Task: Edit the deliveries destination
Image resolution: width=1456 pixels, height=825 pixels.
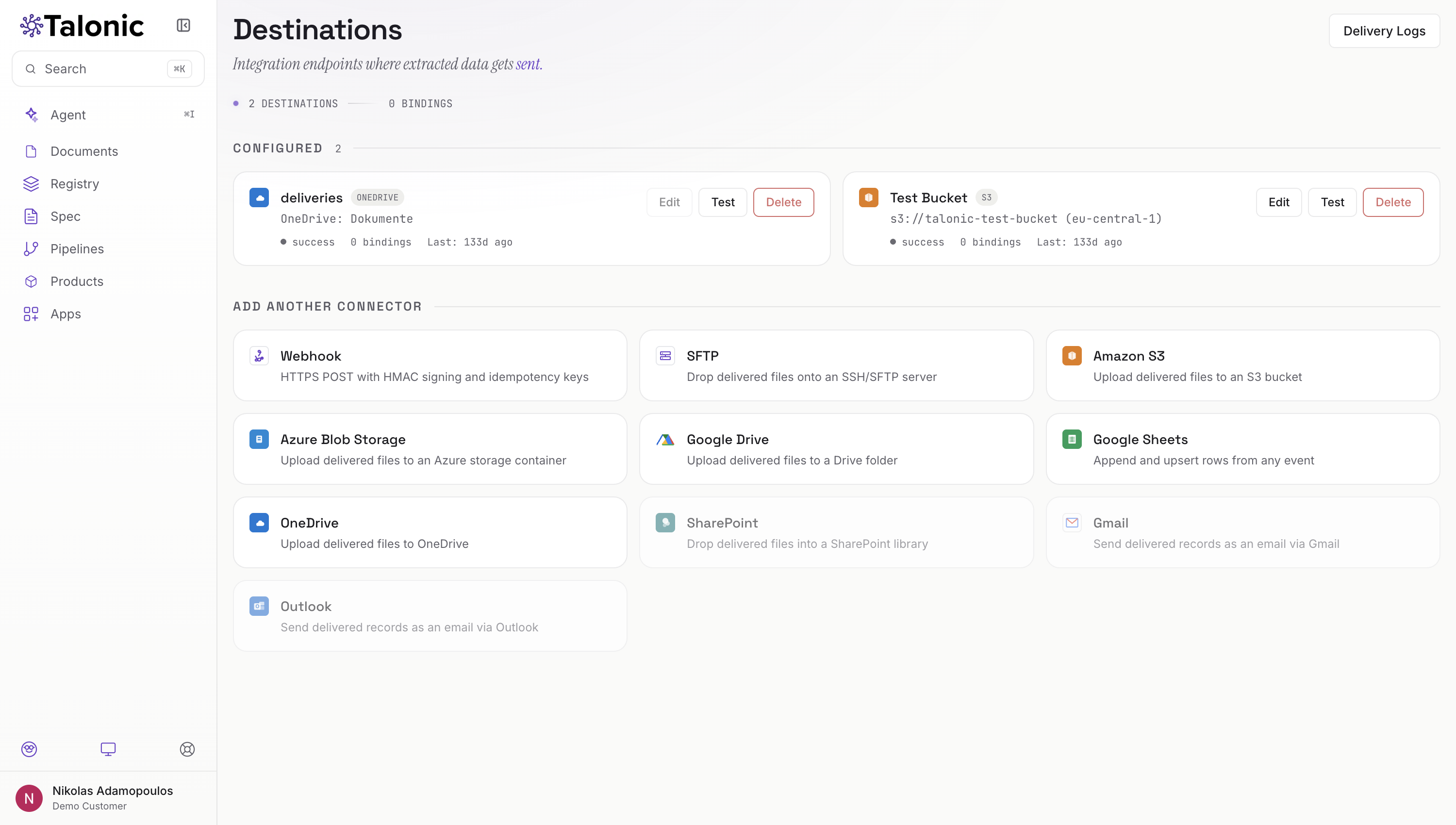Action: pos(669,202)
